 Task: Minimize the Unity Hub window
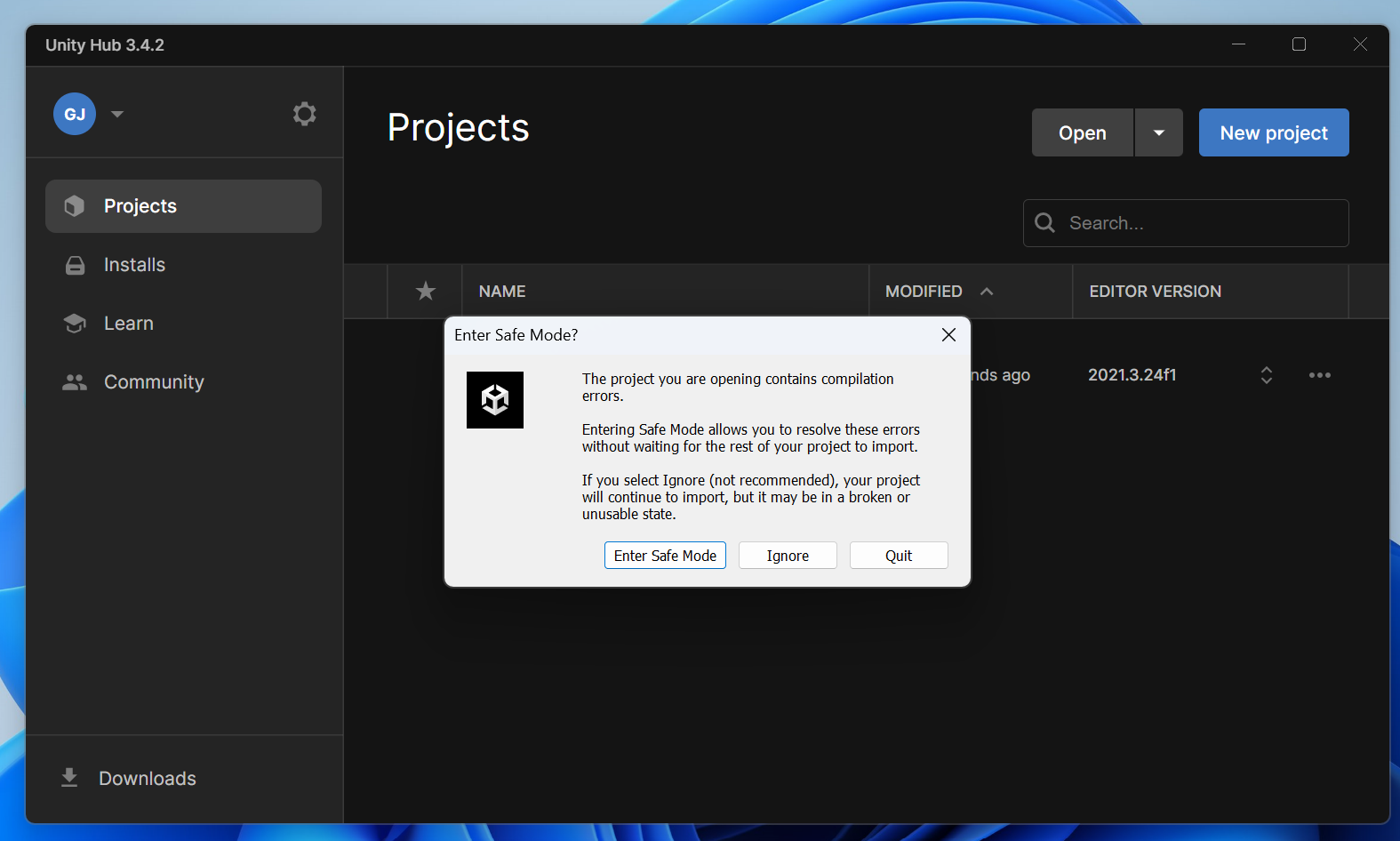[1238, 44]
